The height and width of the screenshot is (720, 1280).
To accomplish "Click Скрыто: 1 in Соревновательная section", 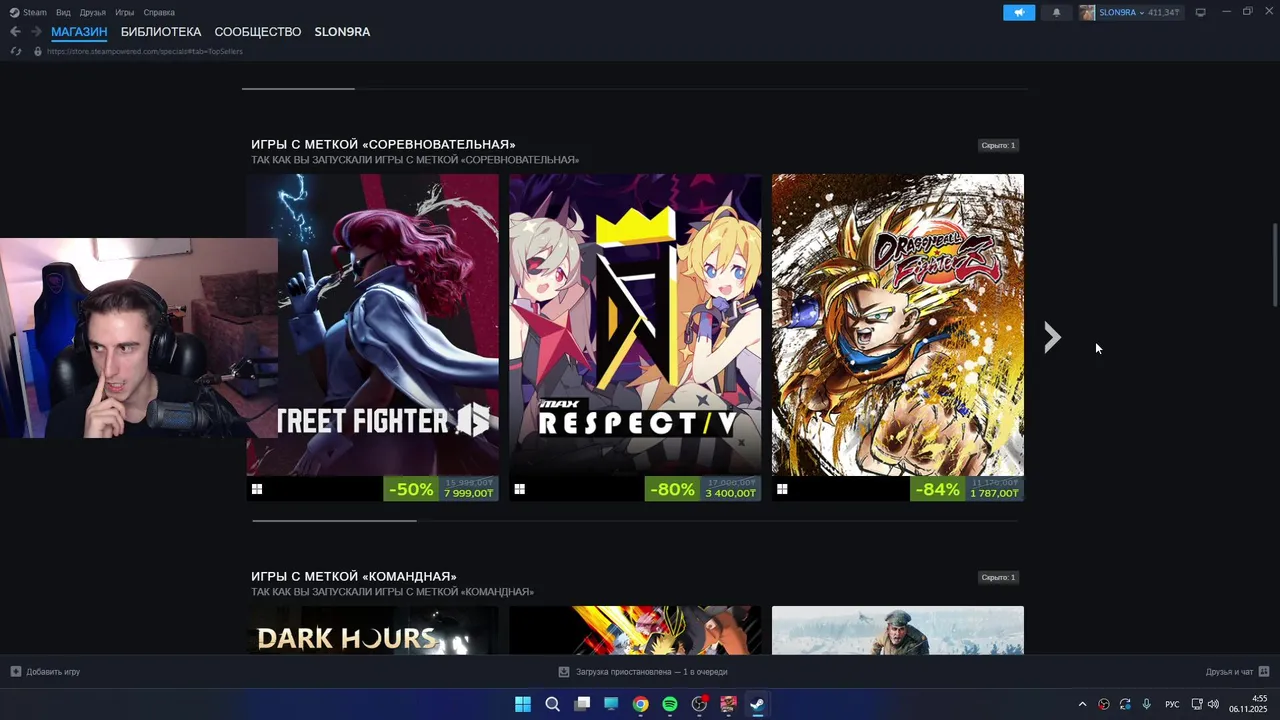I will point(998,145).
